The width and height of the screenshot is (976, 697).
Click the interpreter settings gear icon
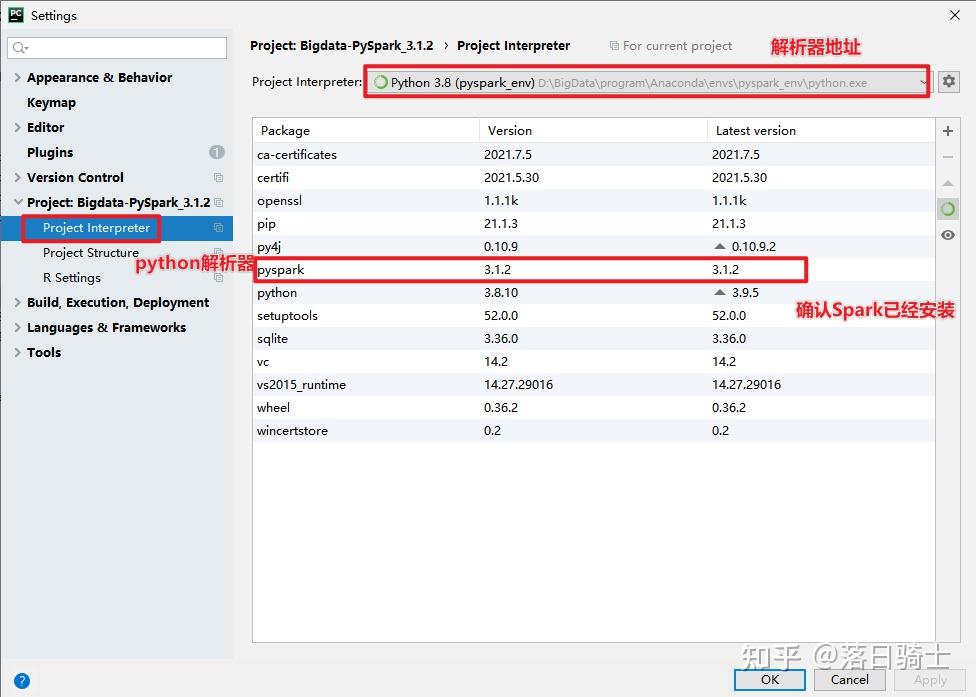pos(948,82)
